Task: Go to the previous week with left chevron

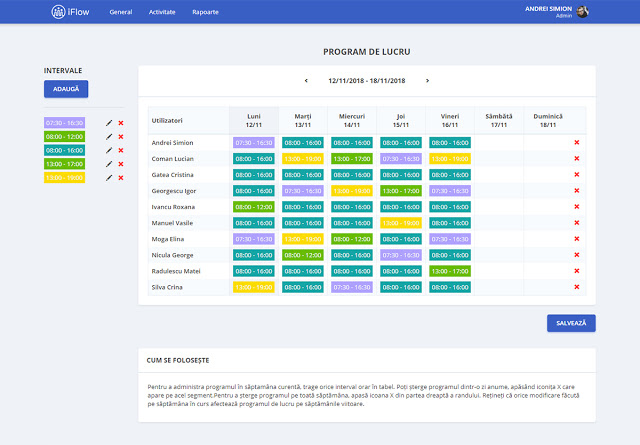Action: (x=307, y=80)
